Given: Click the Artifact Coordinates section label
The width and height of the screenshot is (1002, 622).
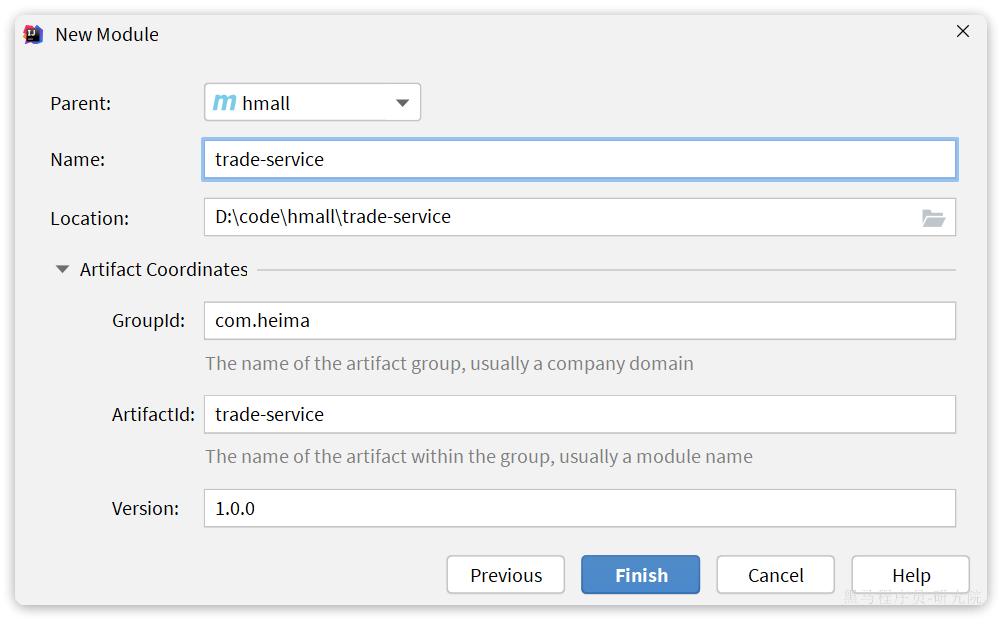Looking at the screenshot, I should click(x=164, y=269).
